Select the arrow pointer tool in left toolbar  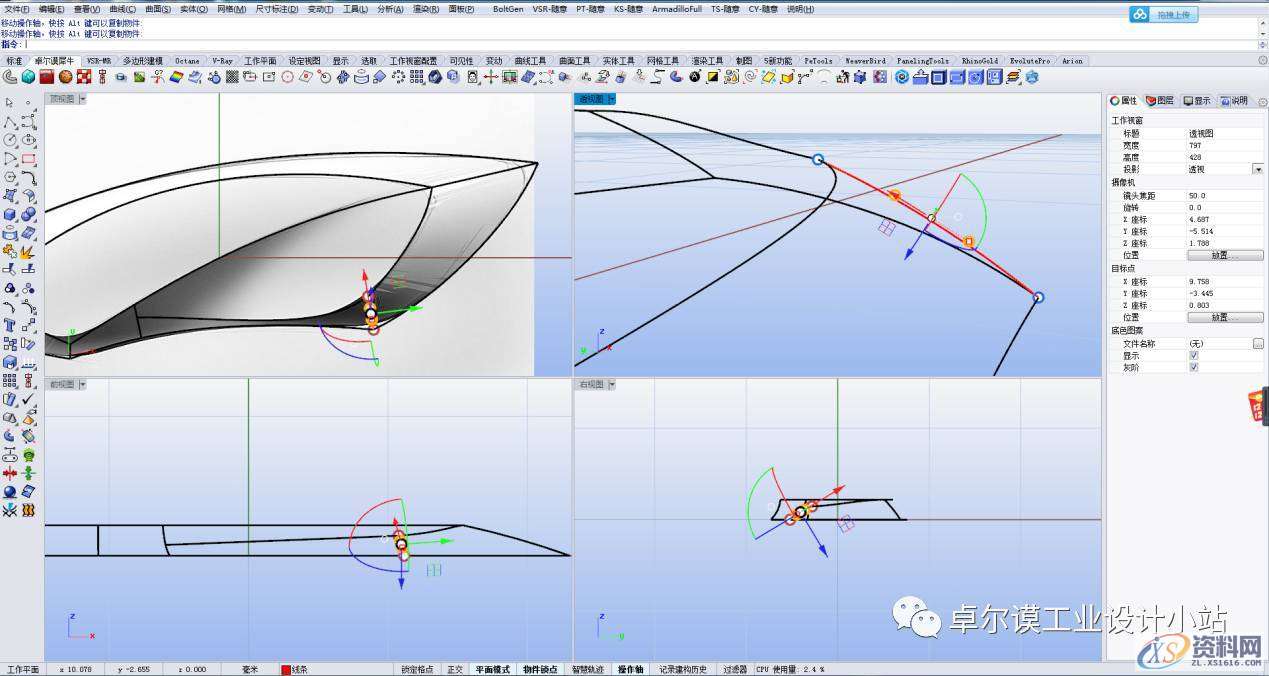click(9, 102)
